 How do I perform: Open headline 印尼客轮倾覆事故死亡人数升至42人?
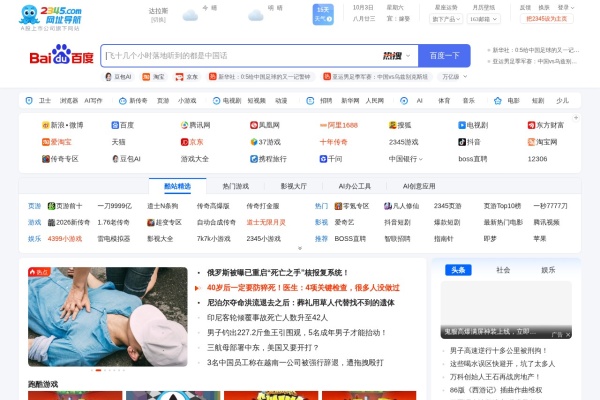[x=267, y=318]
